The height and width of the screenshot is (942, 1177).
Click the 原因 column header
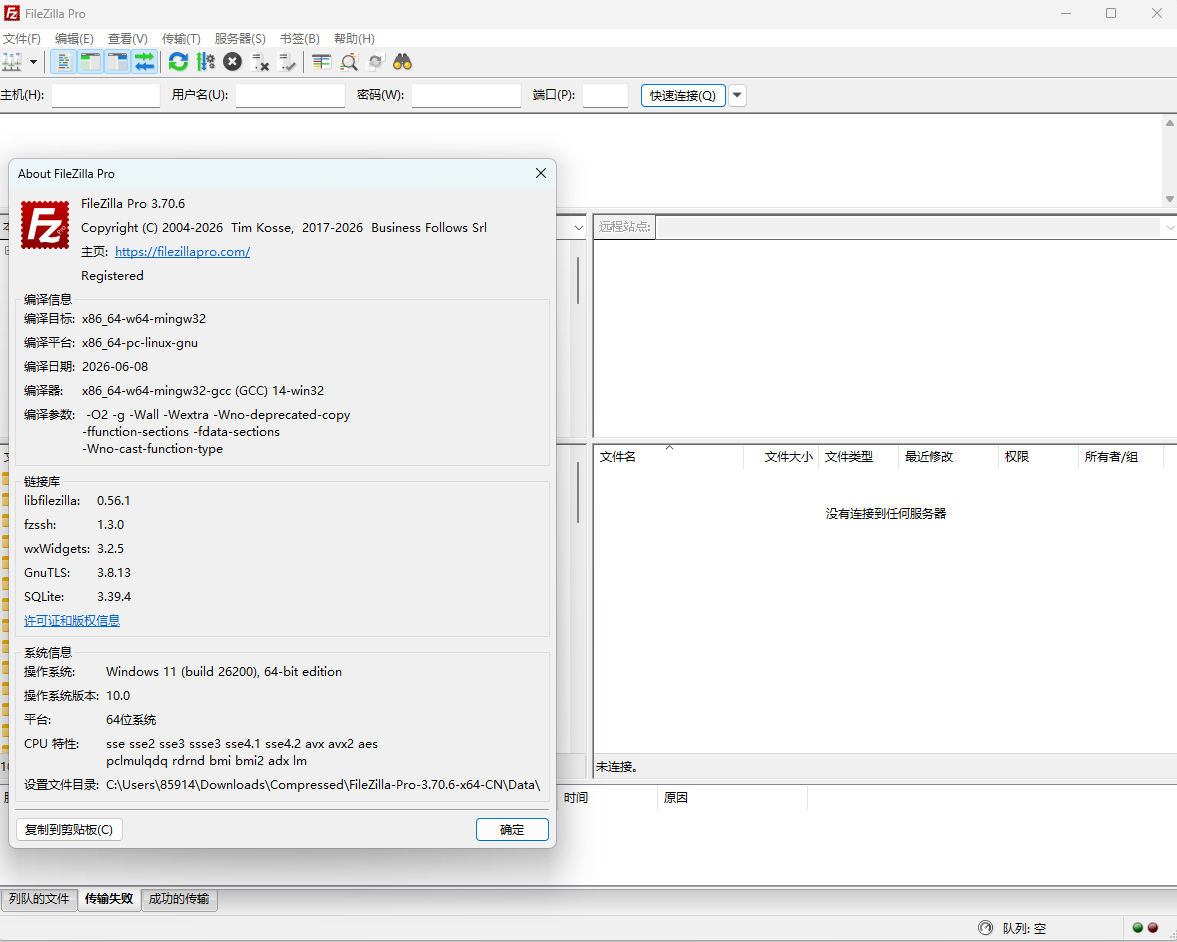733,798
